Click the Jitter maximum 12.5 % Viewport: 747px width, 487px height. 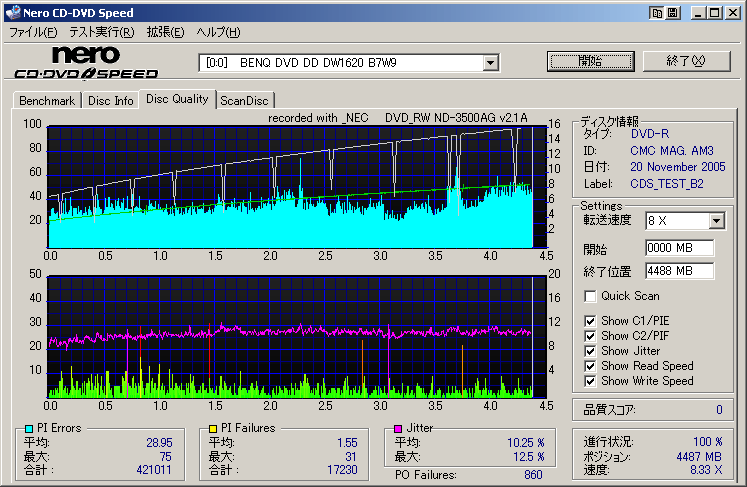528,457
